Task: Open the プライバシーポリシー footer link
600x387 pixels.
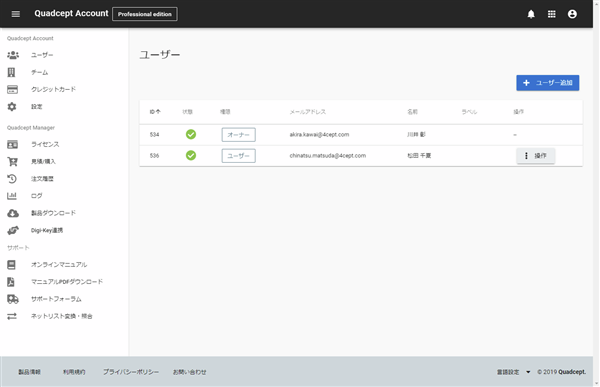Action: [x=131, y=372]
